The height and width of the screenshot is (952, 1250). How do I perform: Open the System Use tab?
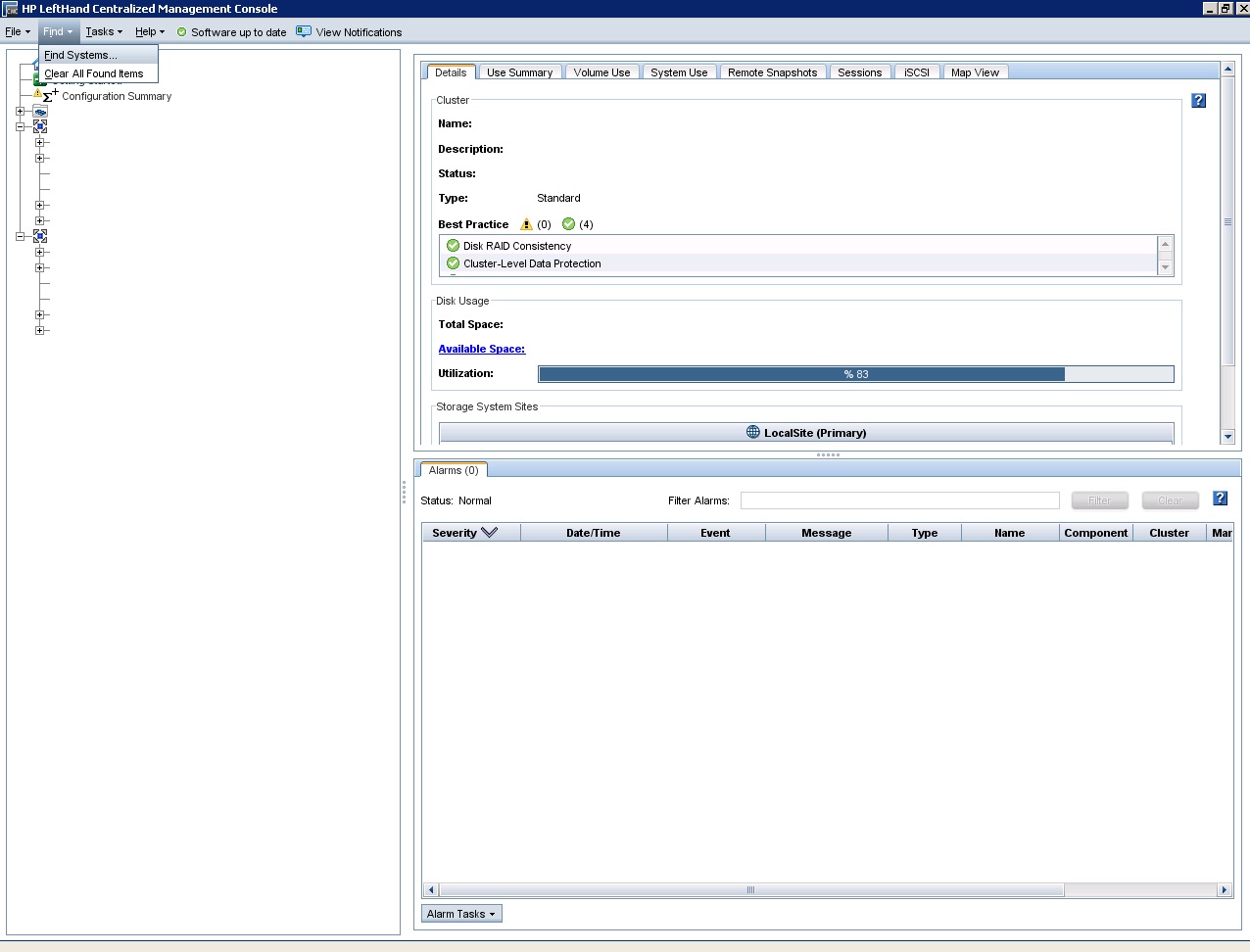tap(679, 72)
